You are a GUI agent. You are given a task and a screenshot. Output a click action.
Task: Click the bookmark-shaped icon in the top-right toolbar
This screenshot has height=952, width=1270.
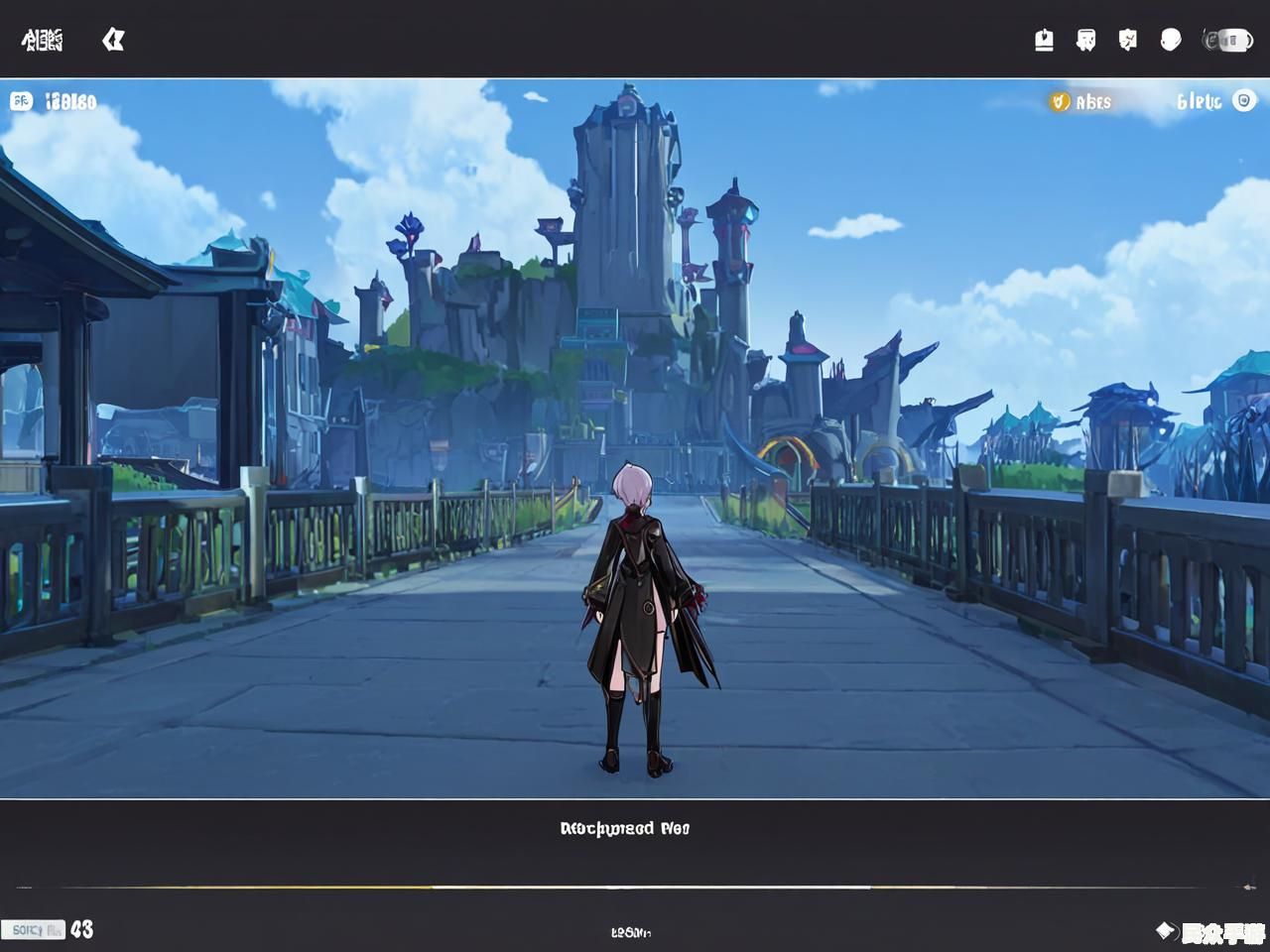pyautogui.click(x=1044, y=40)
